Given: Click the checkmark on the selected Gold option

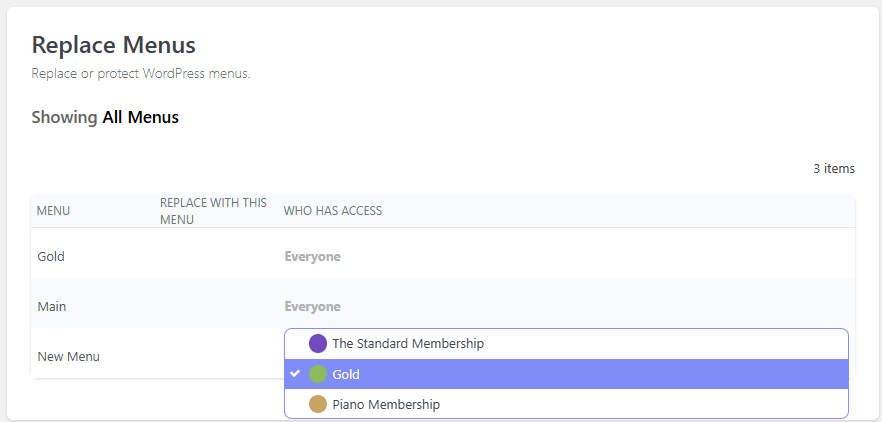Looking at the screenshot, I should tap(295, 374).
